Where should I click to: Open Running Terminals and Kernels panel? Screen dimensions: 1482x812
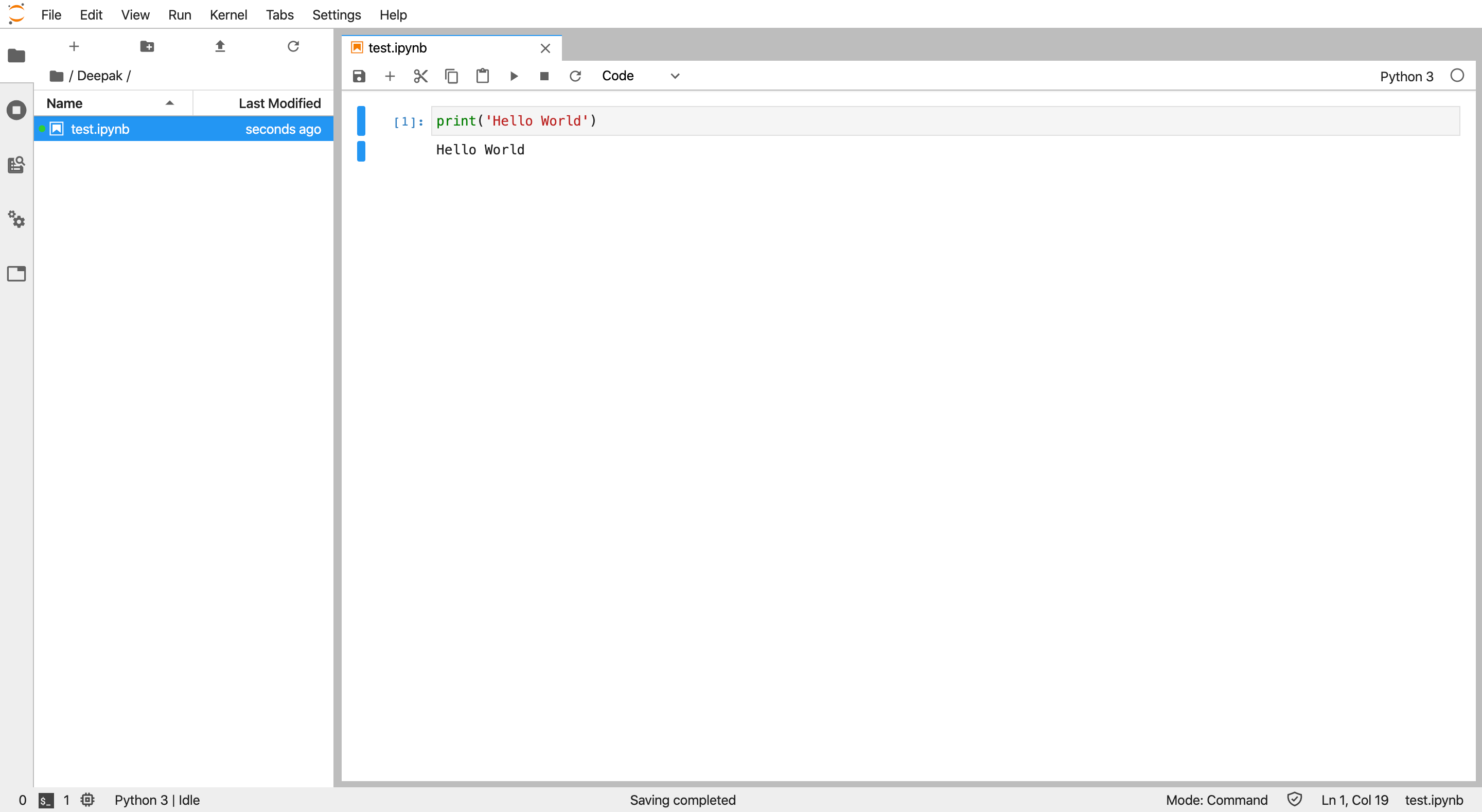(16, 109)
